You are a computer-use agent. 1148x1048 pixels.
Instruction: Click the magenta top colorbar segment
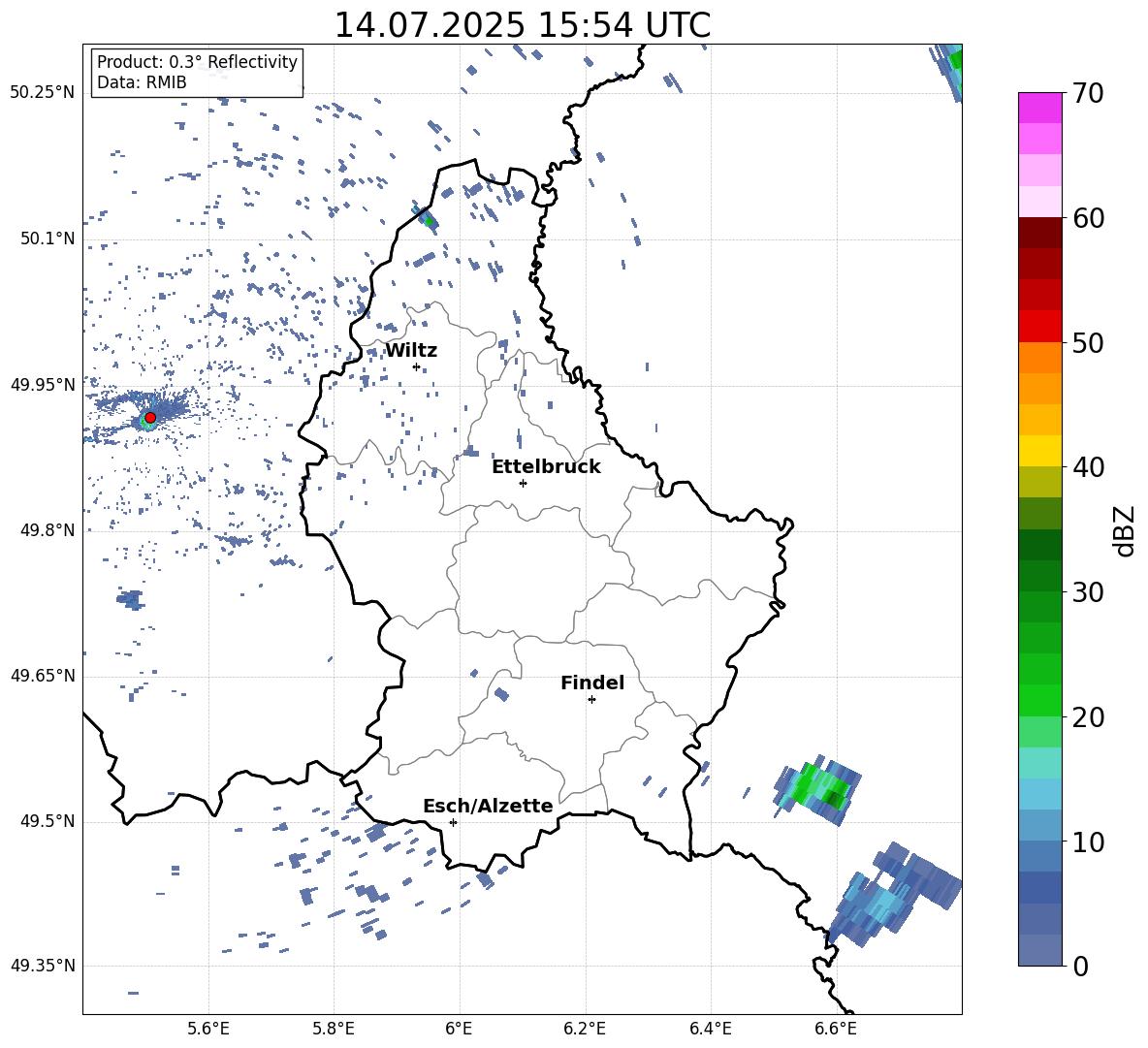pos(1040,109)
